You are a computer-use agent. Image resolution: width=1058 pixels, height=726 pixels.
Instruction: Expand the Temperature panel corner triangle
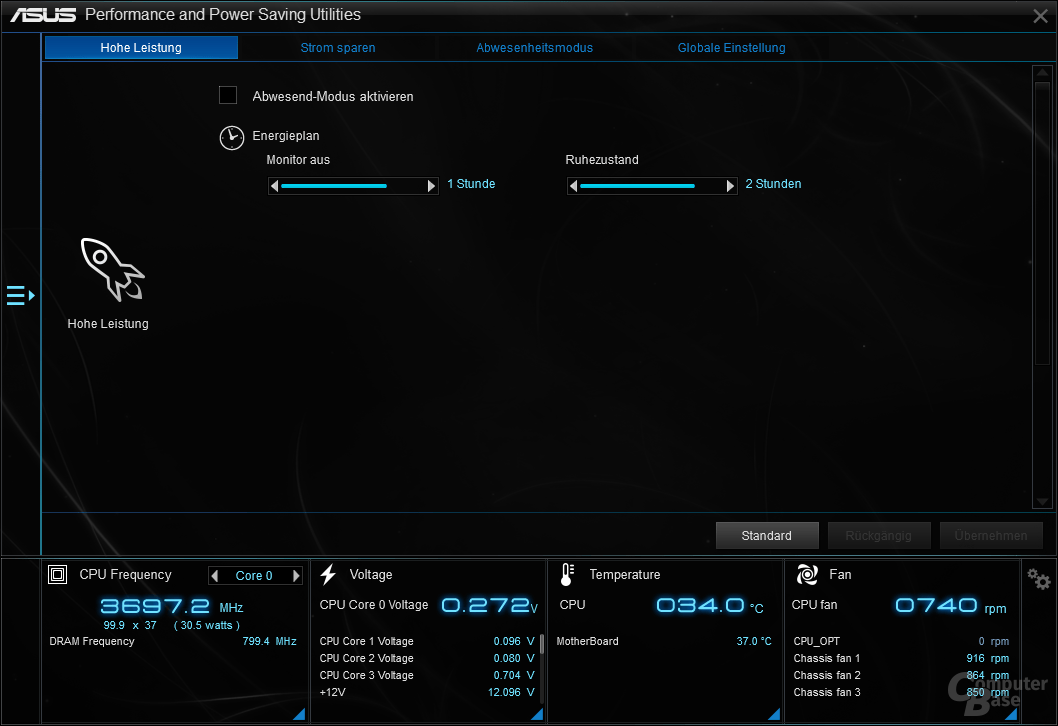pos(774,714)
